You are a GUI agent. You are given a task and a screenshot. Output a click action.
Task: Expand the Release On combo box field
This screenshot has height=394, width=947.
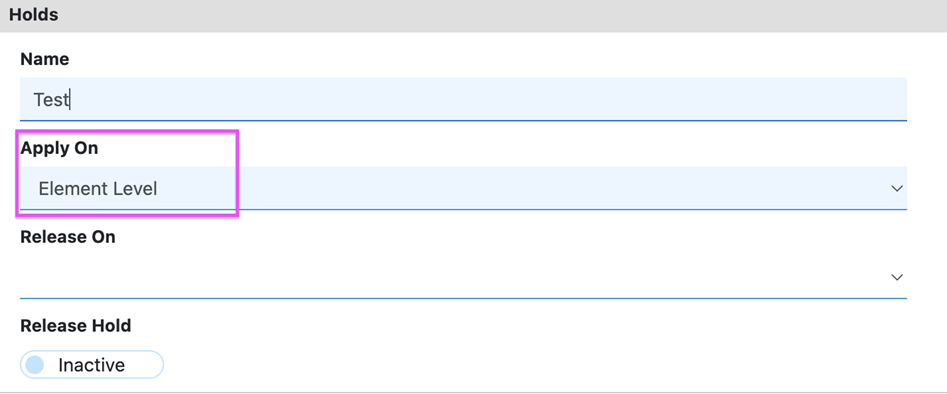click(463, 277)
